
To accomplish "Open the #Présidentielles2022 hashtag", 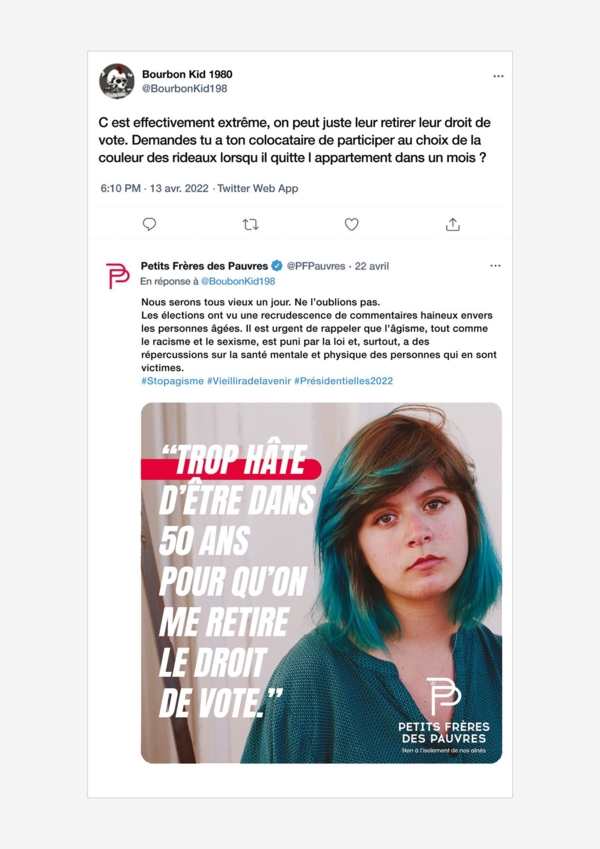I will pos(343,381).
